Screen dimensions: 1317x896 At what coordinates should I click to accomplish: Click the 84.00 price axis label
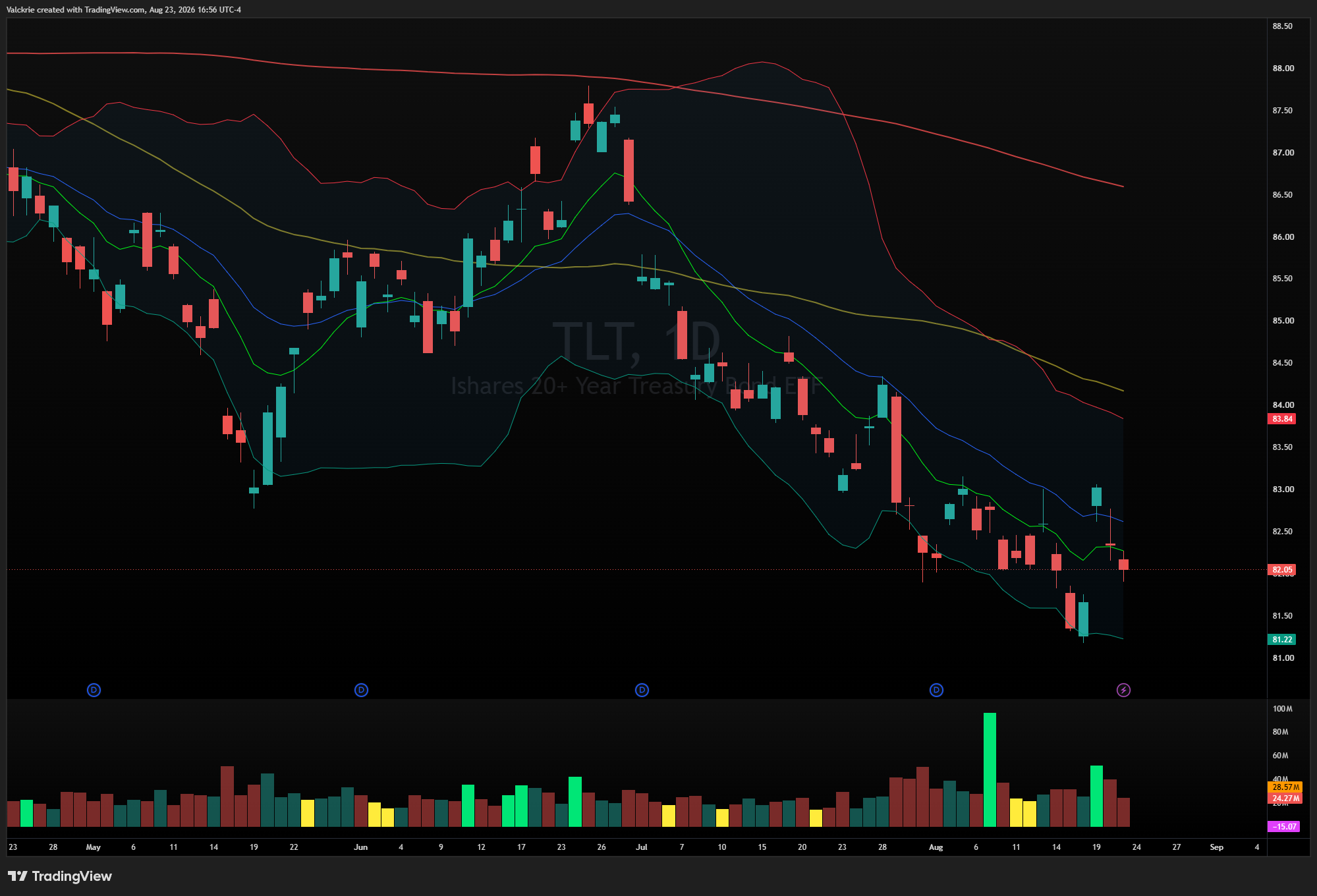click(1283, 405)
